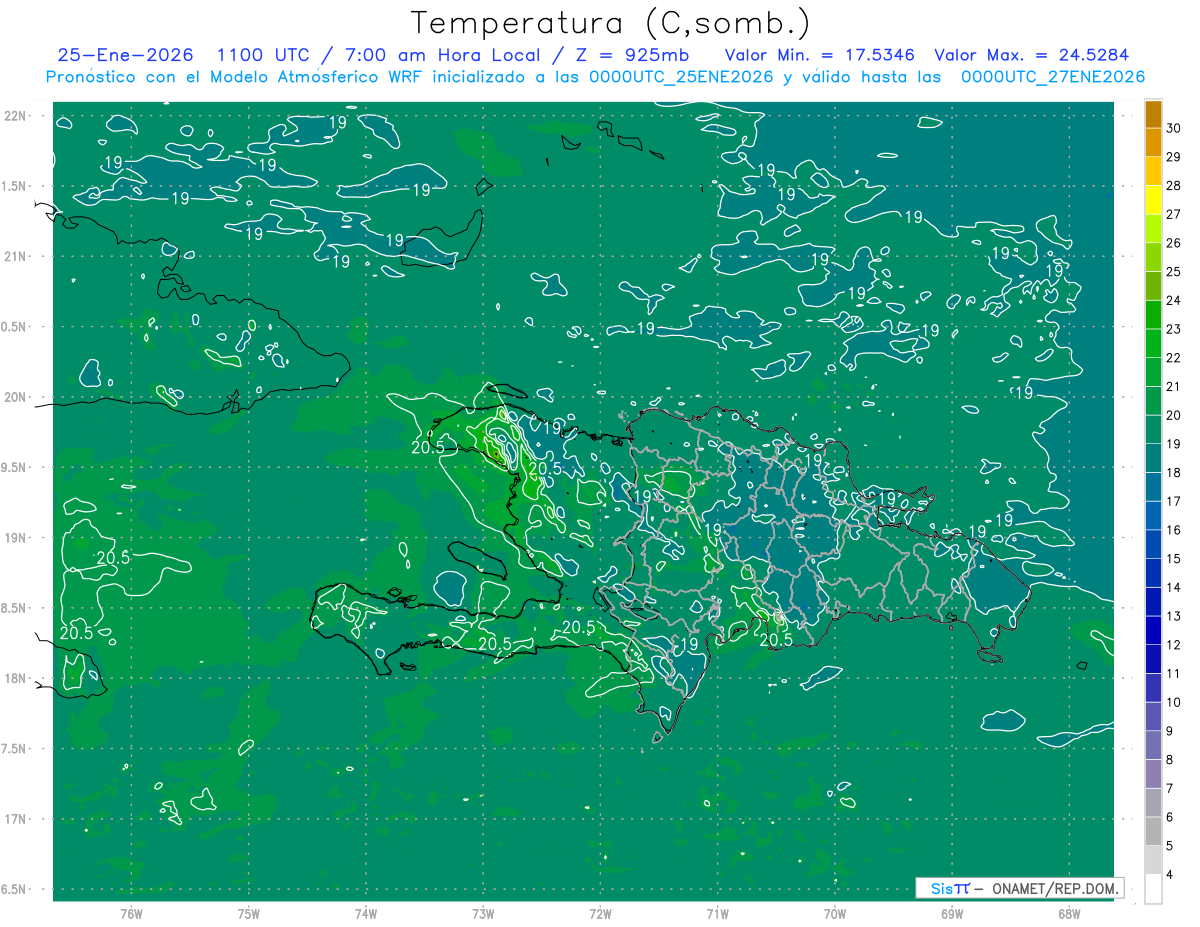
Task: Click legend value '25'
Action: [1174, 272]
